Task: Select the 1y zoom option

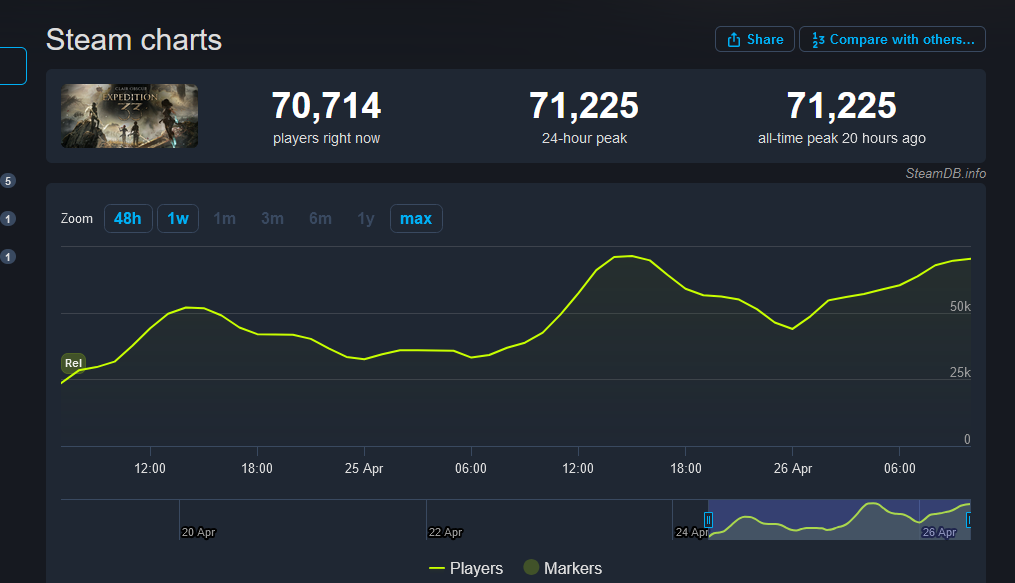Action: tap(366, 219)
